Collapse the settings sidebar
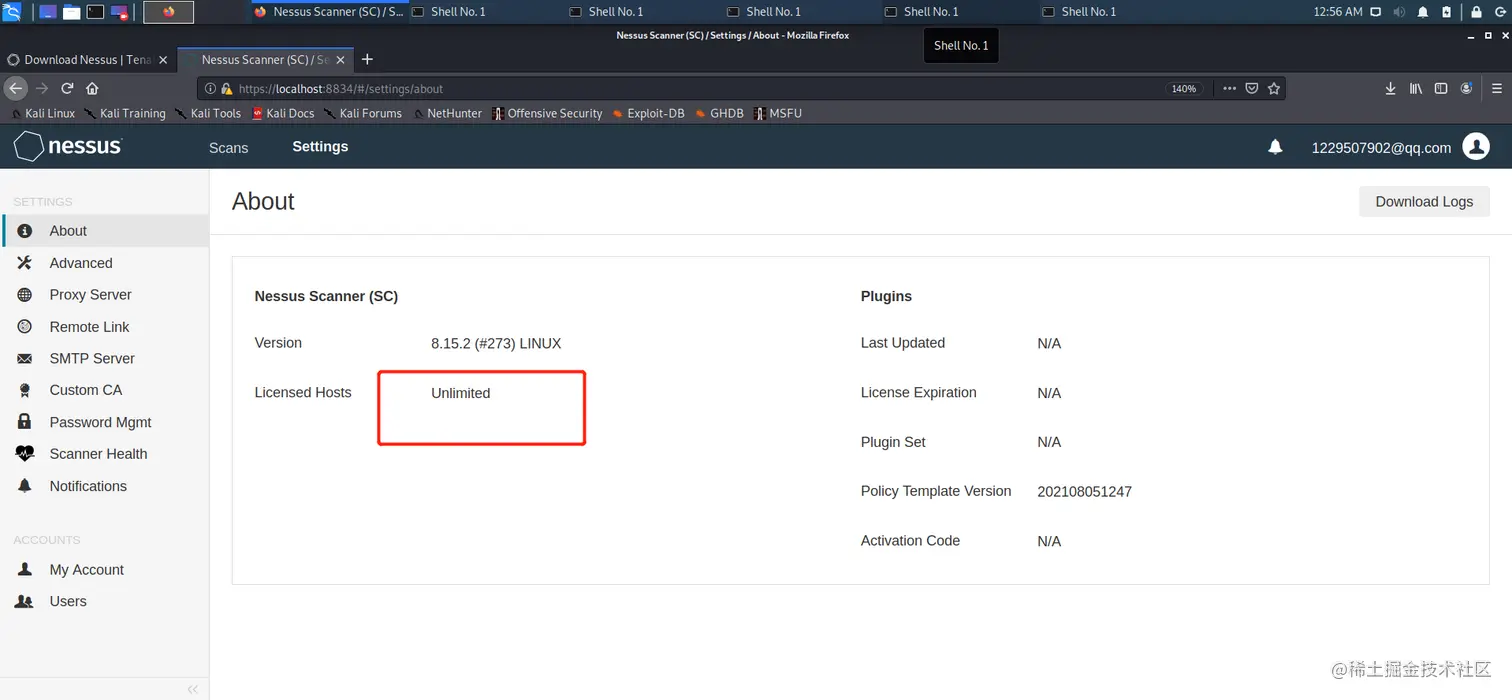Screen dimensions: 1512x700 193,689
